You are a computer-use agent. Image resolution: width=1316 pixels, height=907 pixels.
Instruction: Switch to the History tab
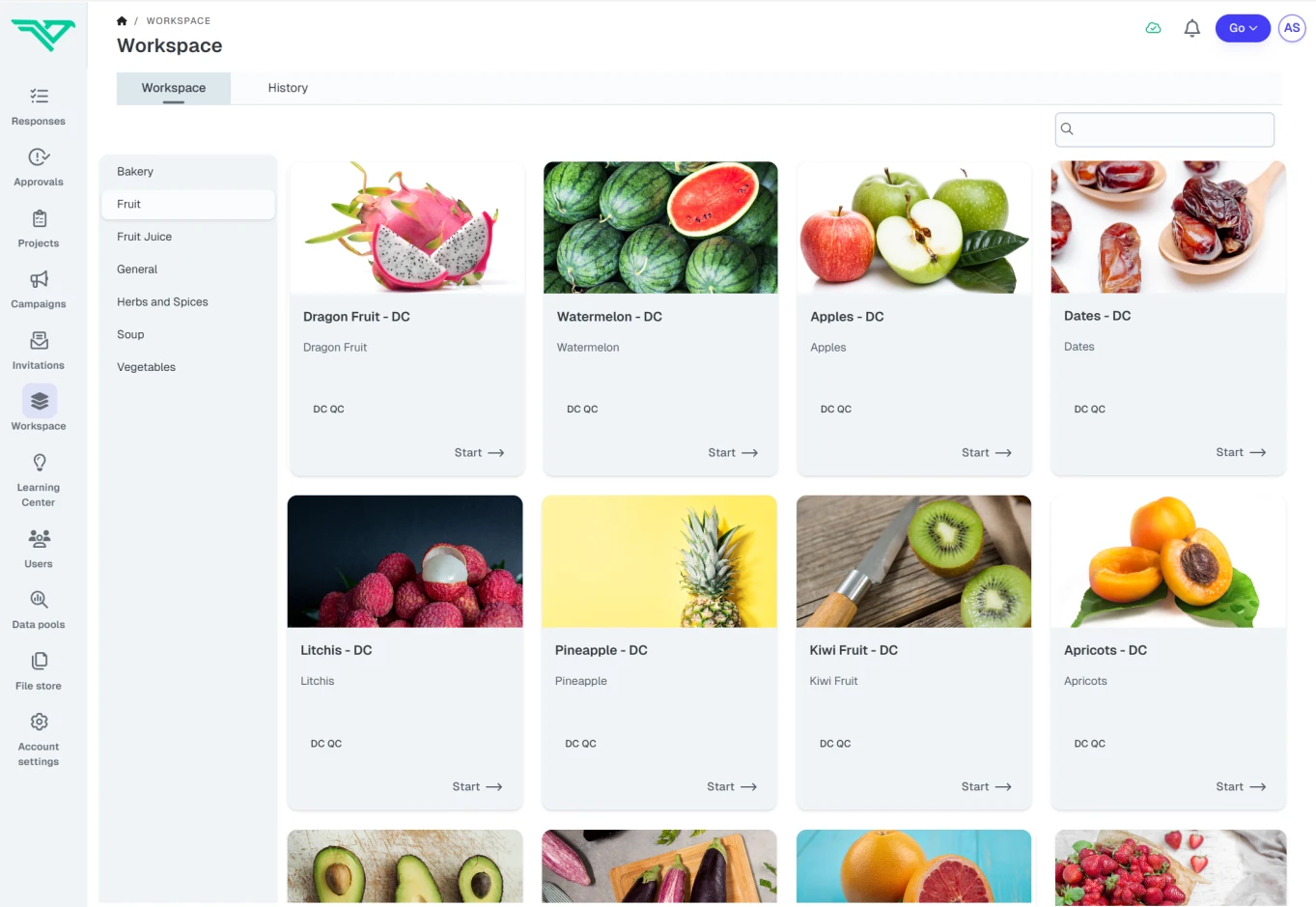point(288,88)
